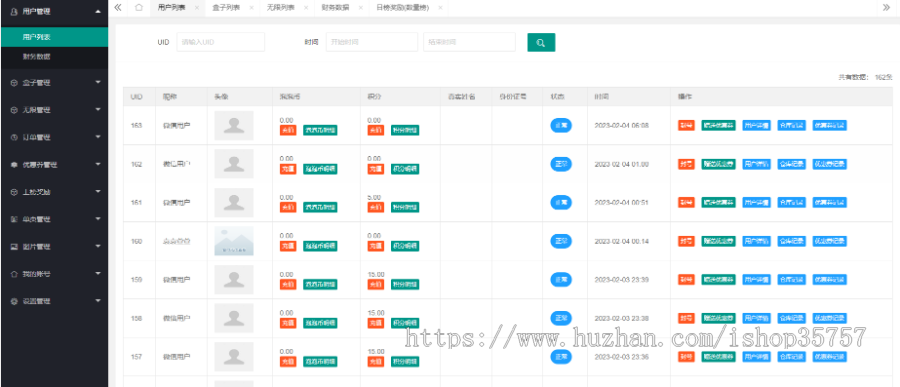
Task: Click the 单页管理 sidebar icon
Action: click(14, 219)
